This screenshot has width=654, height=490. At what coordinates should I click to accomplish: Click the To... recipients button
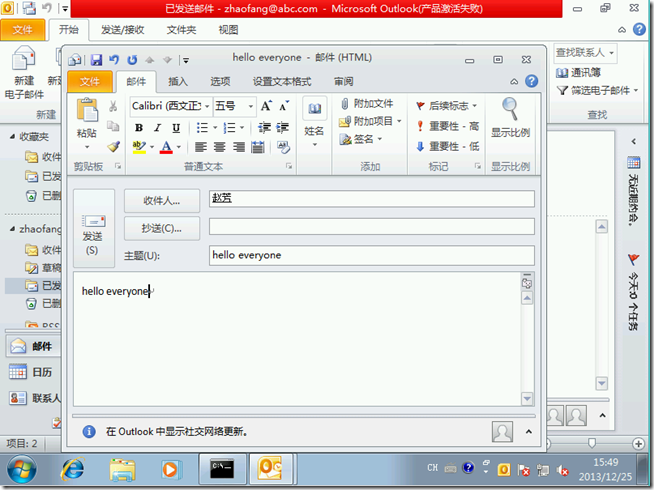point(162,201)
